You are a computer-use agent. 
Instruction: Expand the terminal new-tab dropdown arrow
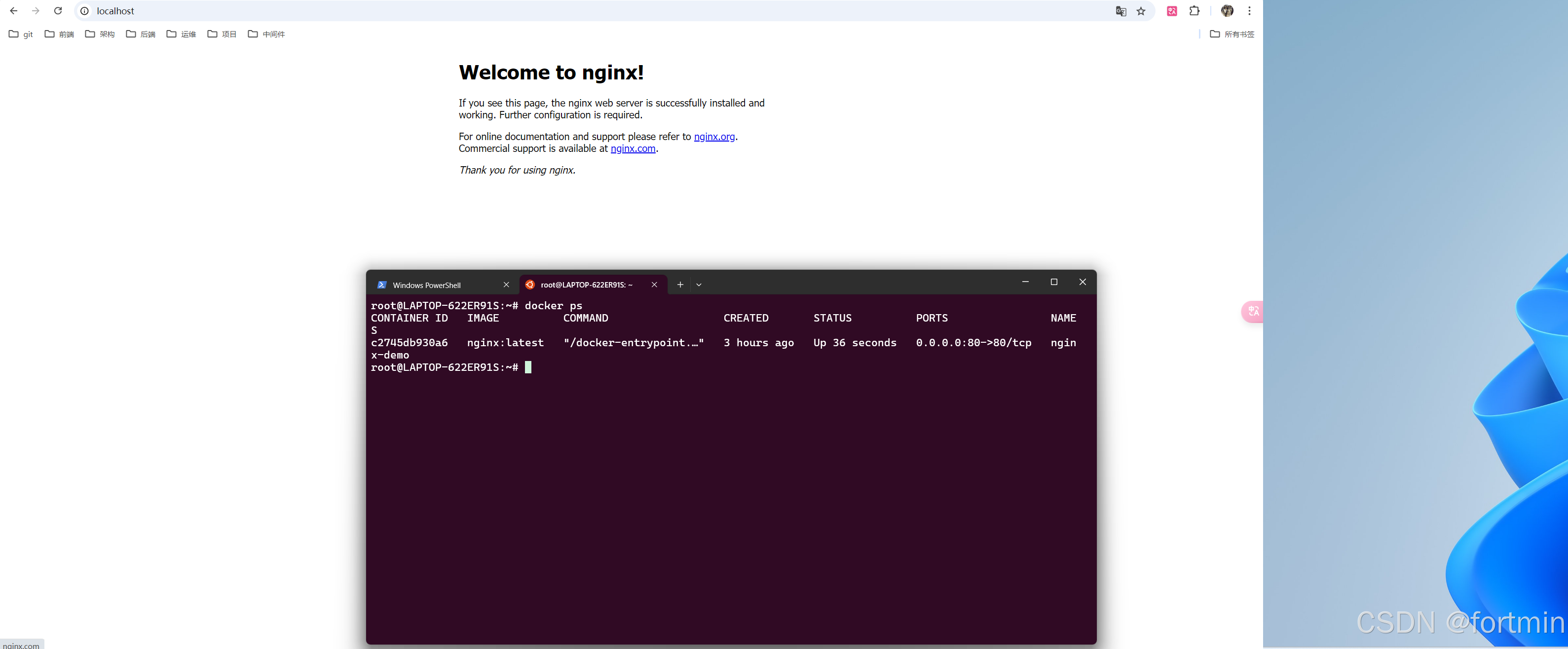(x=699, y=285)
